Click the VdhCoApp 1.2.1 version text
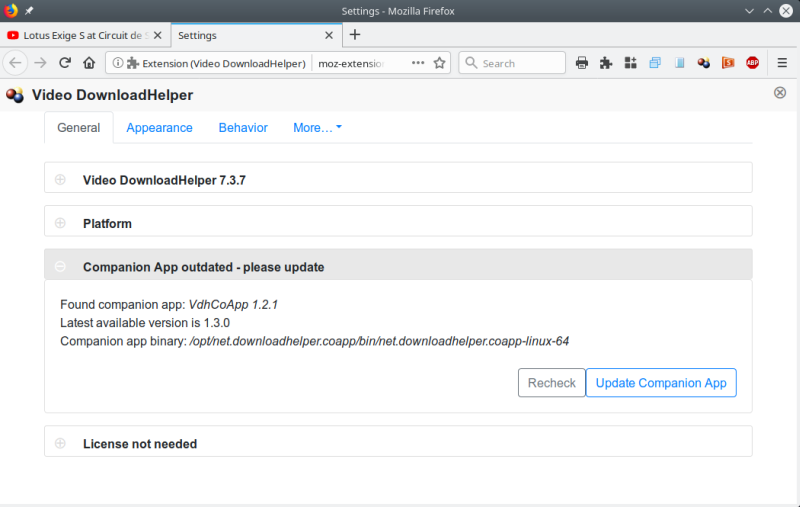Image resolution: width=800 pixels, height=507 pixels. click(233, 305)
